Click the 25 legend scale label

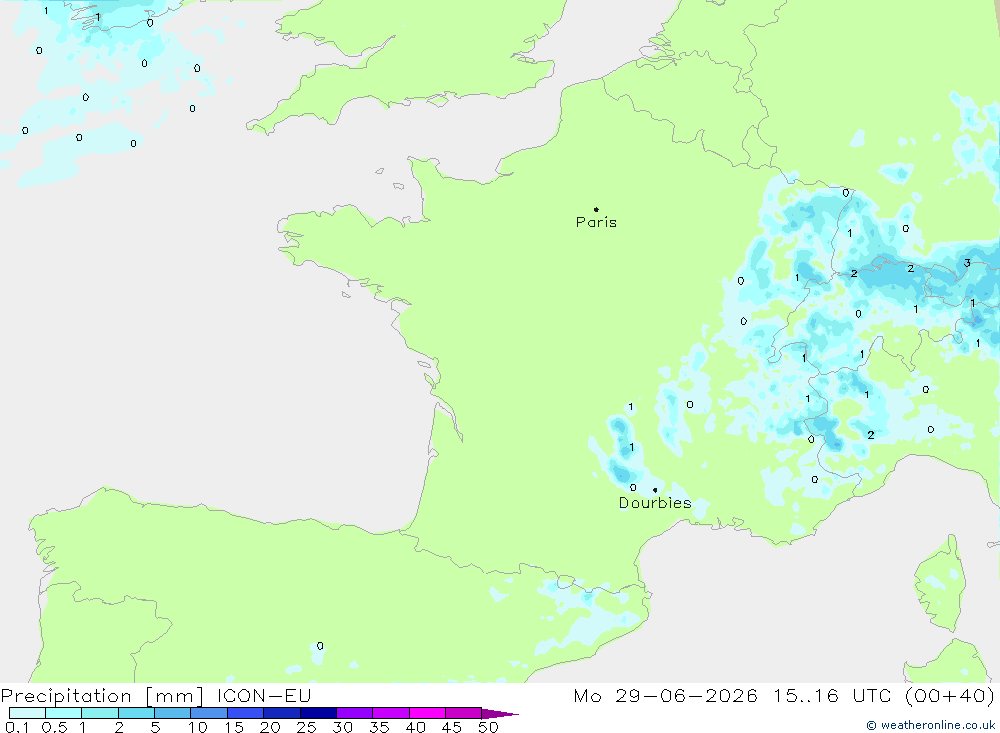(x=307, y=727)
